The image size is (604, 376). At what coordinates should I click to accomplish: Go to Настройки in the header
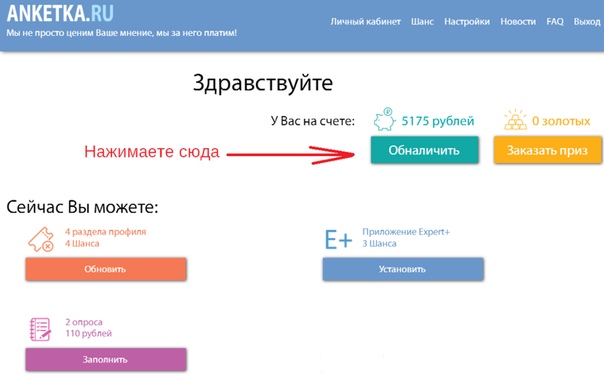(467, 22)
